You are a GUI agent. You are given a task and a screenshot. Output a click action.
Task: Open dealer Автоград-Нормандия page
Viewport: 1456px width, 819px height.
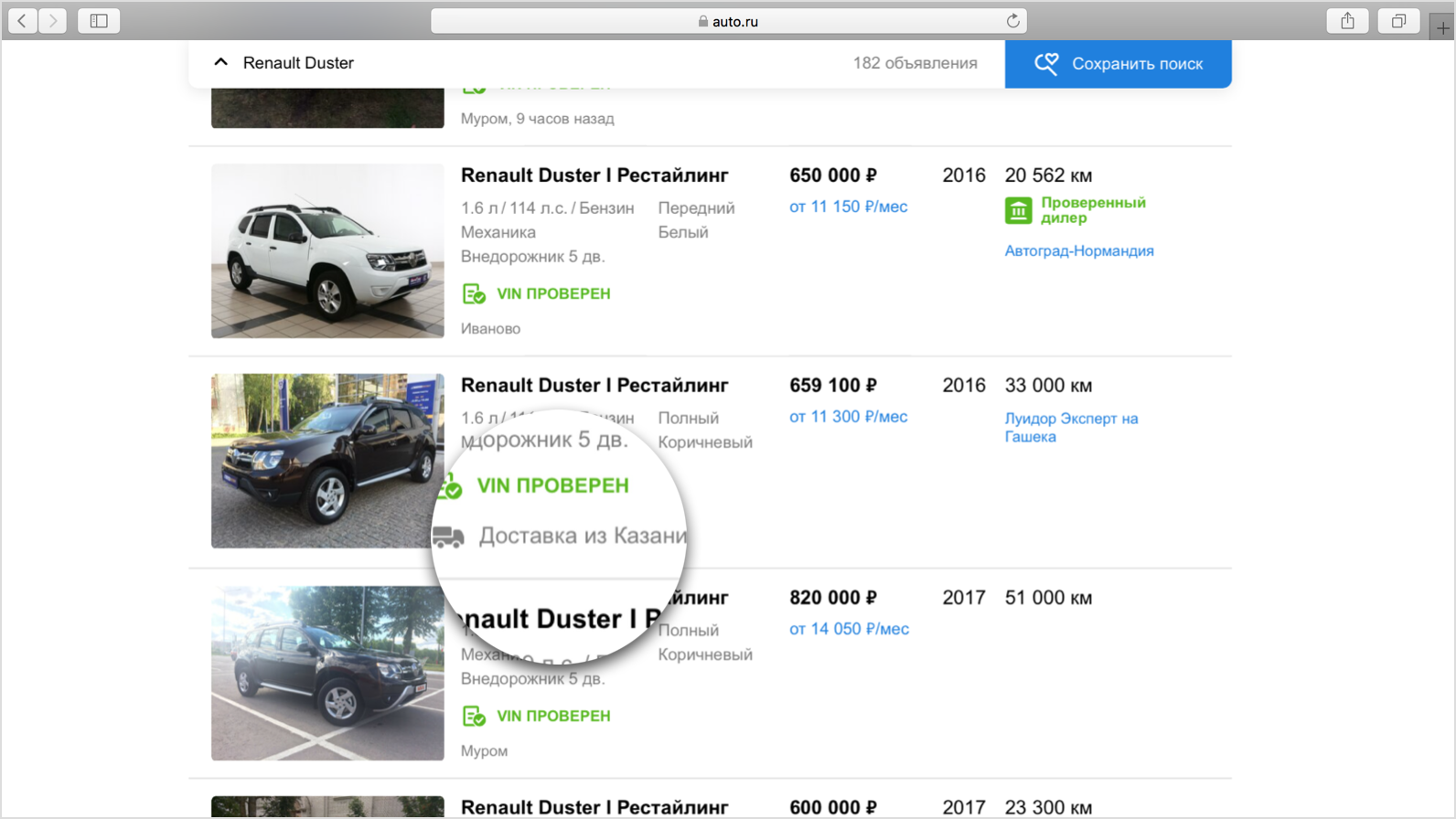pos(1079,250)
